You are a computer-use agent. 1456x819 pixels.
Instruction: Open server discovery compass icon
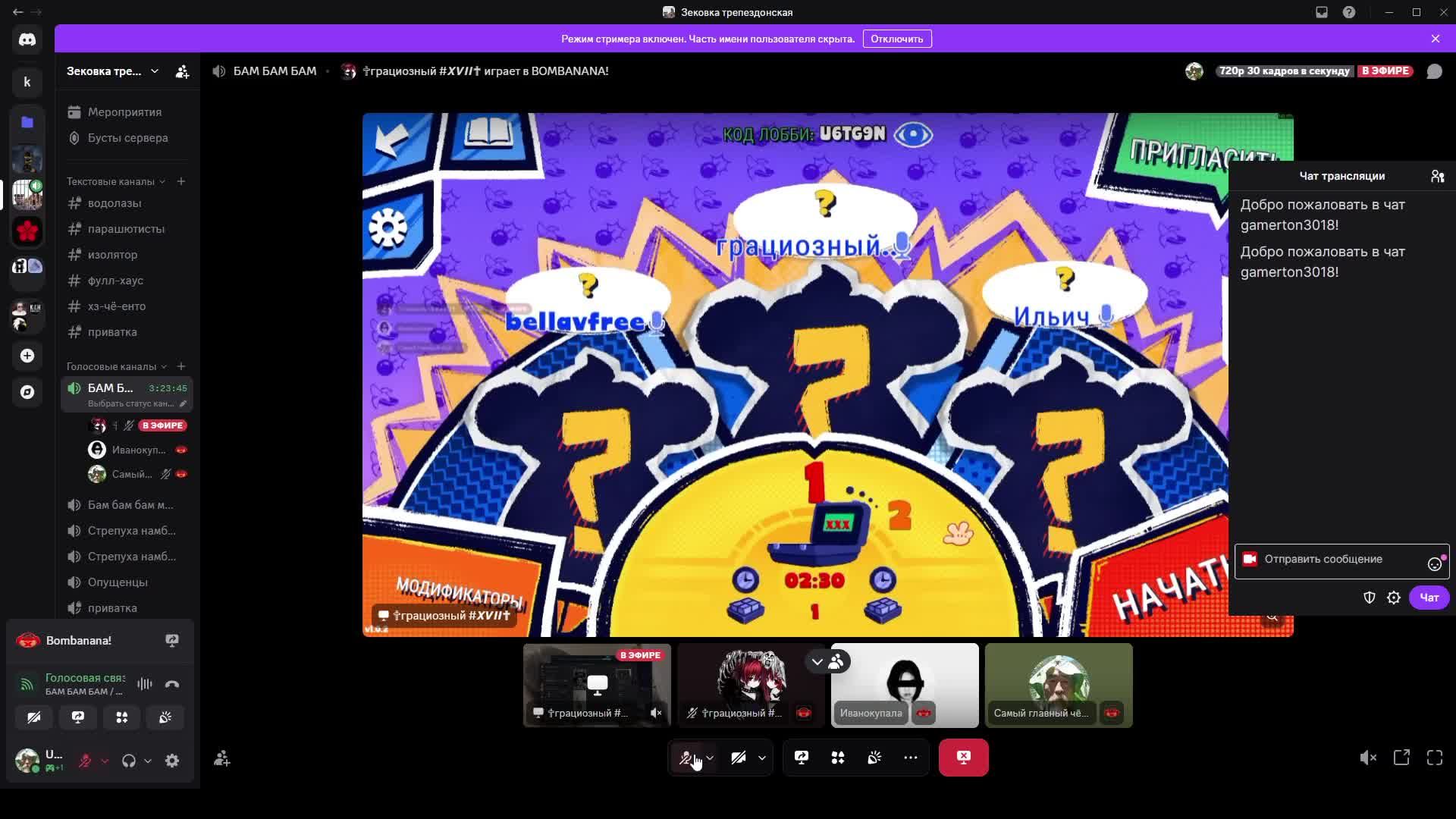point(27,392)
